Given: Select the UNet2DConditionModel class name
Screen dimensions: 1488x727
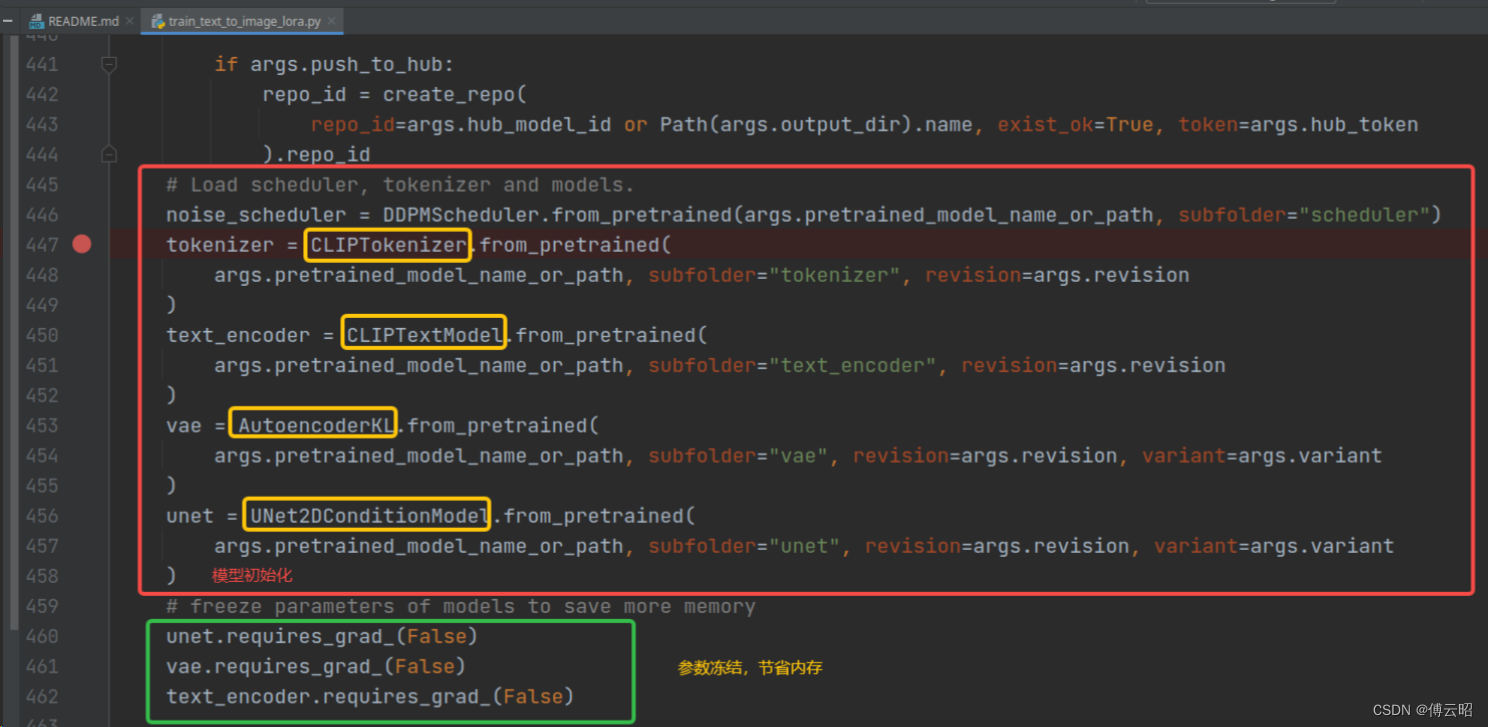Looking at the screenshot, I should point(366,515).
